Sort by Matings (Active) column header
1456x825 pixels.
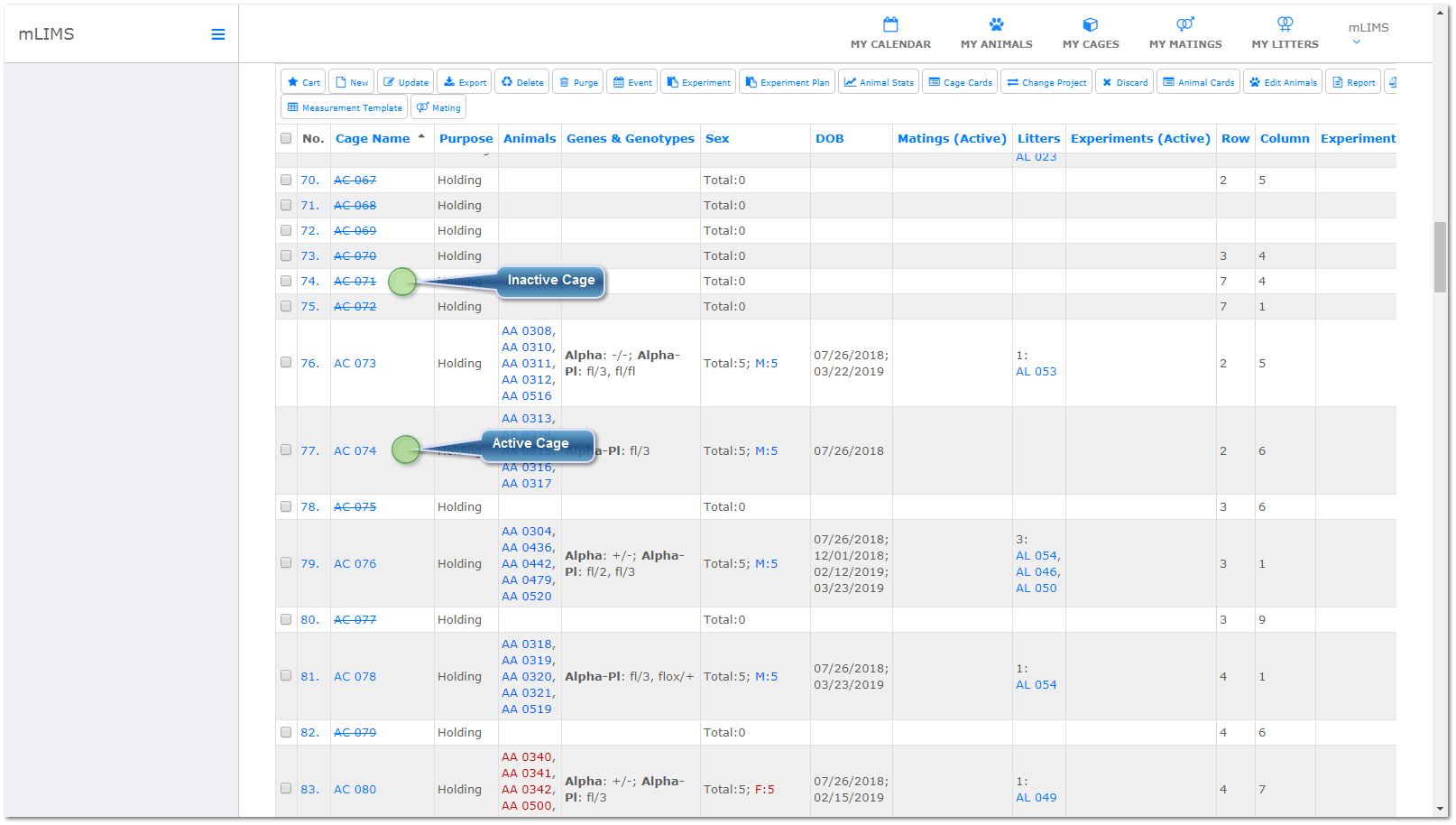click(x=952, y=138)
